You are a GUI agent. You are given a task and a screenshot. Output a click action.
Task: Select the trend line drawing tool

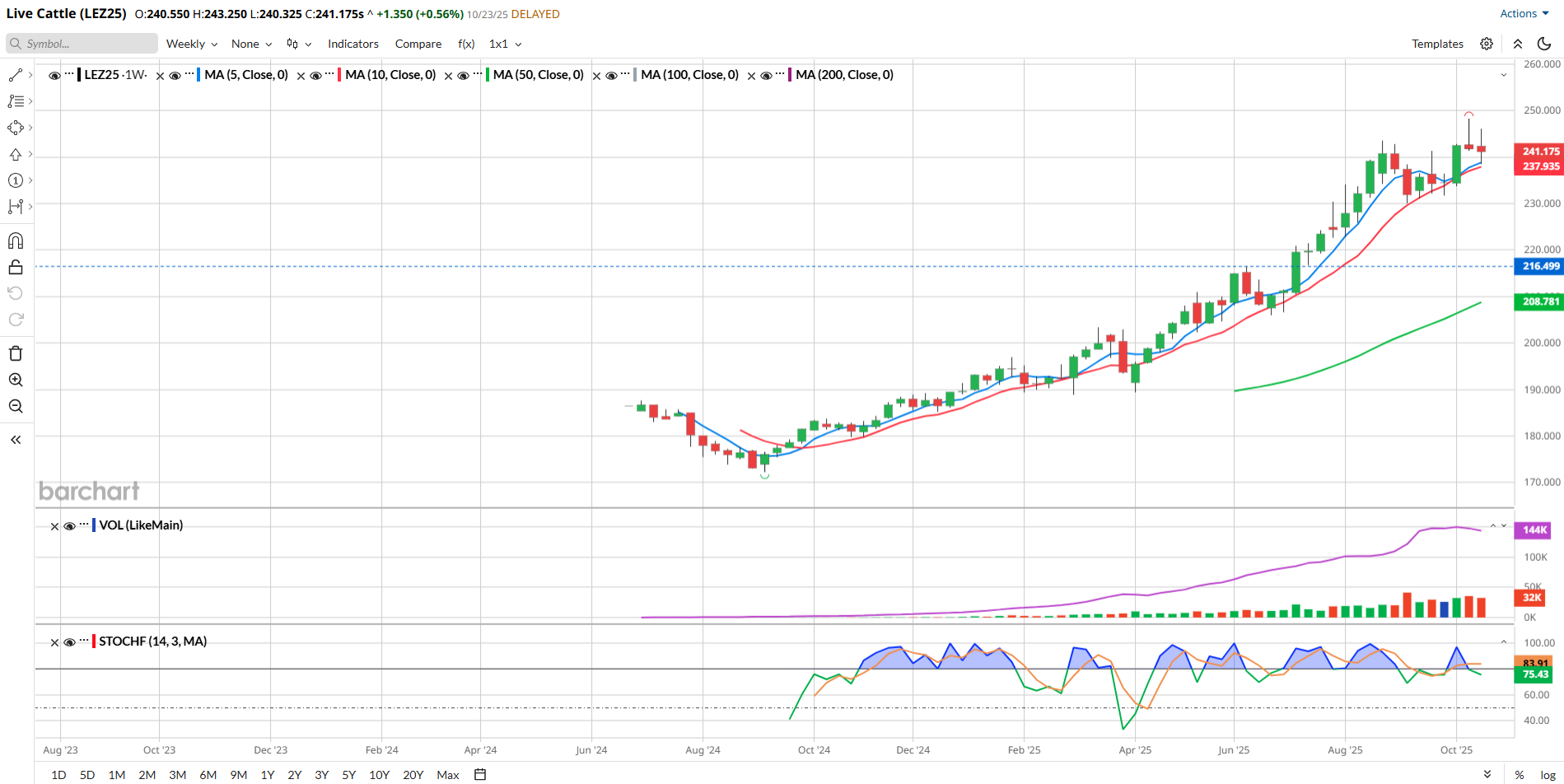click(16, 75)
